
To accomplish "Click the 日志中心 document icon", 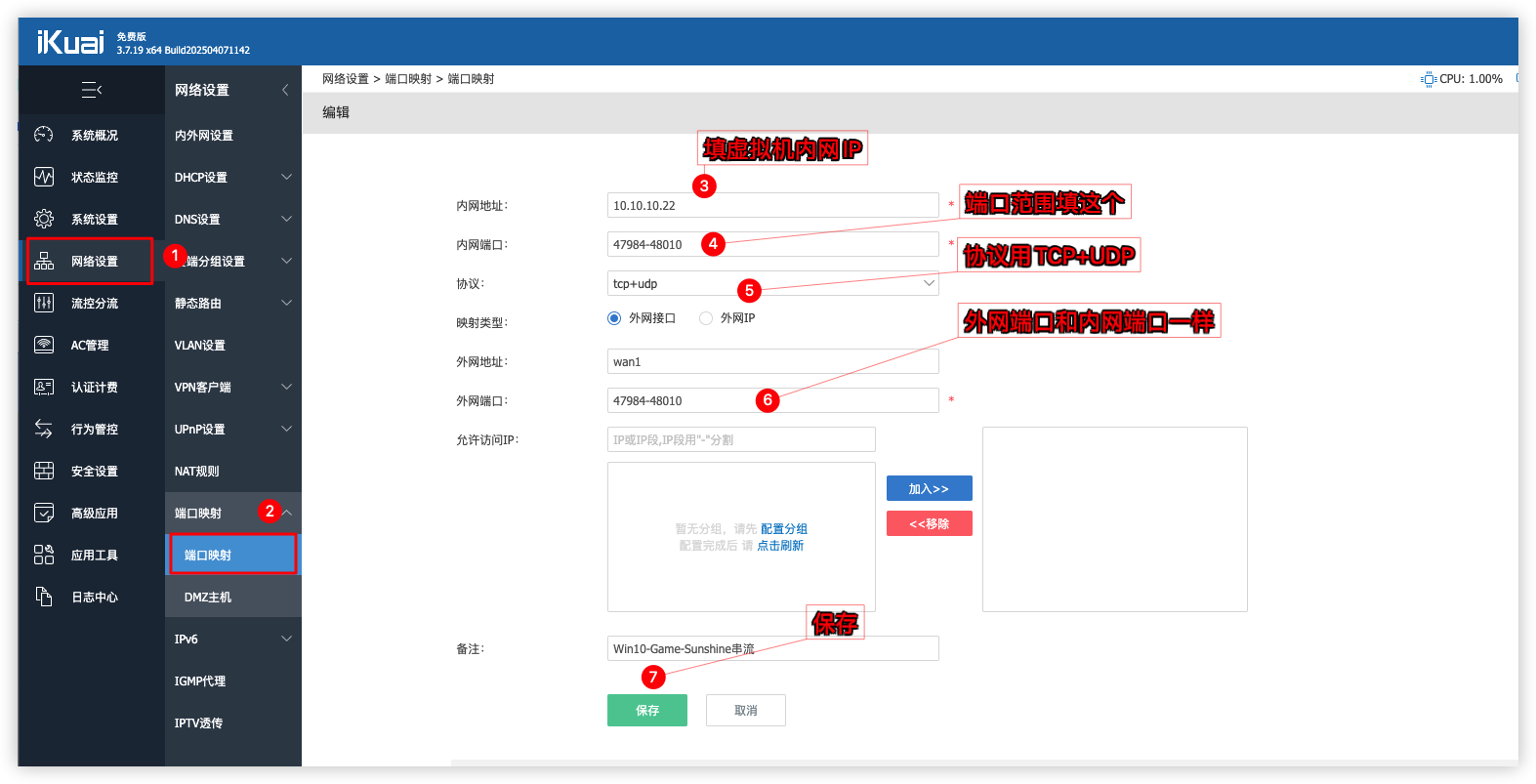I will pos(44,597).
